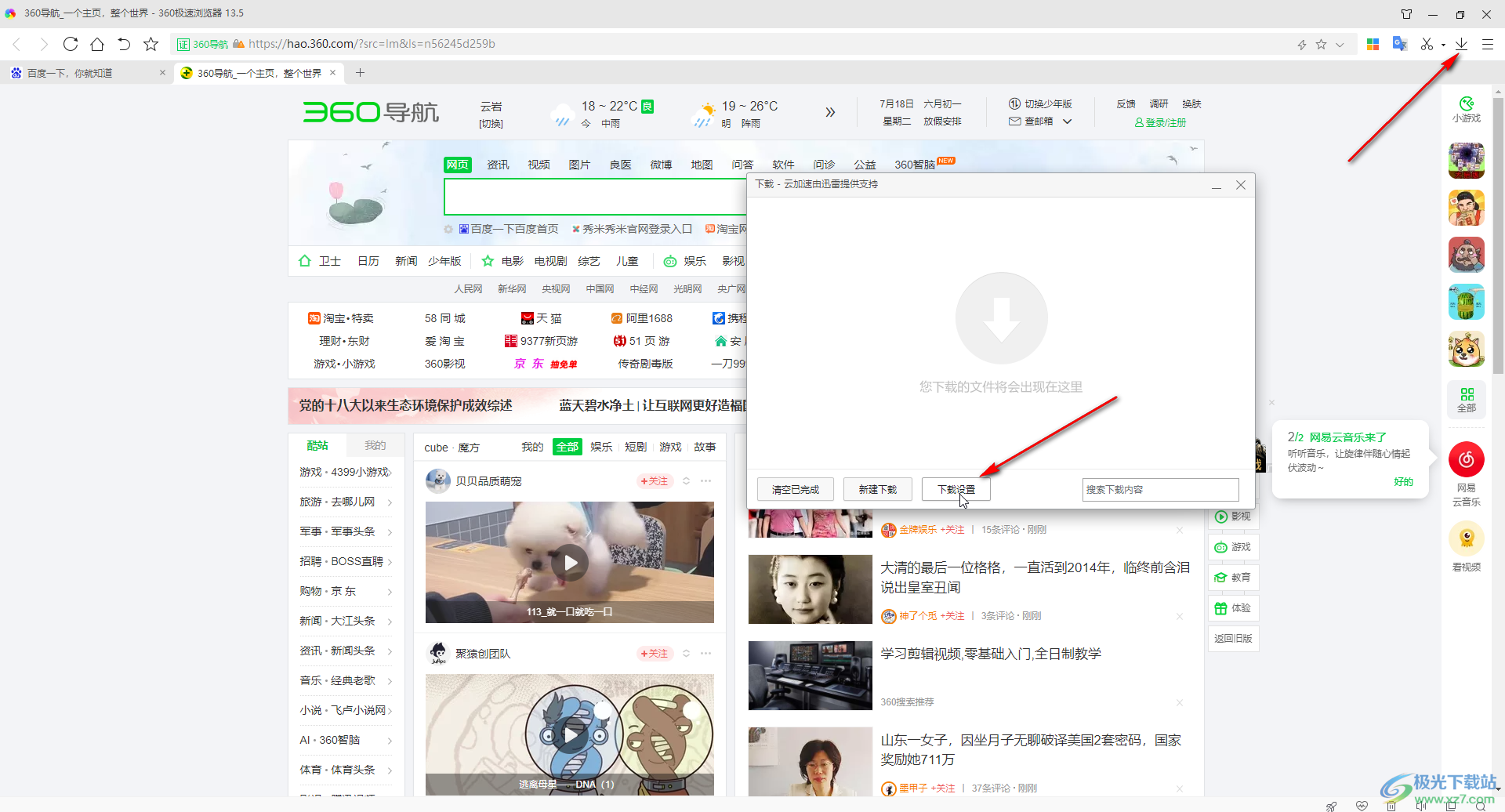Image resolution: width=1505 pixels, height=812 pixels.
Task: Click the 360 search input box
Action: (596, 197)
